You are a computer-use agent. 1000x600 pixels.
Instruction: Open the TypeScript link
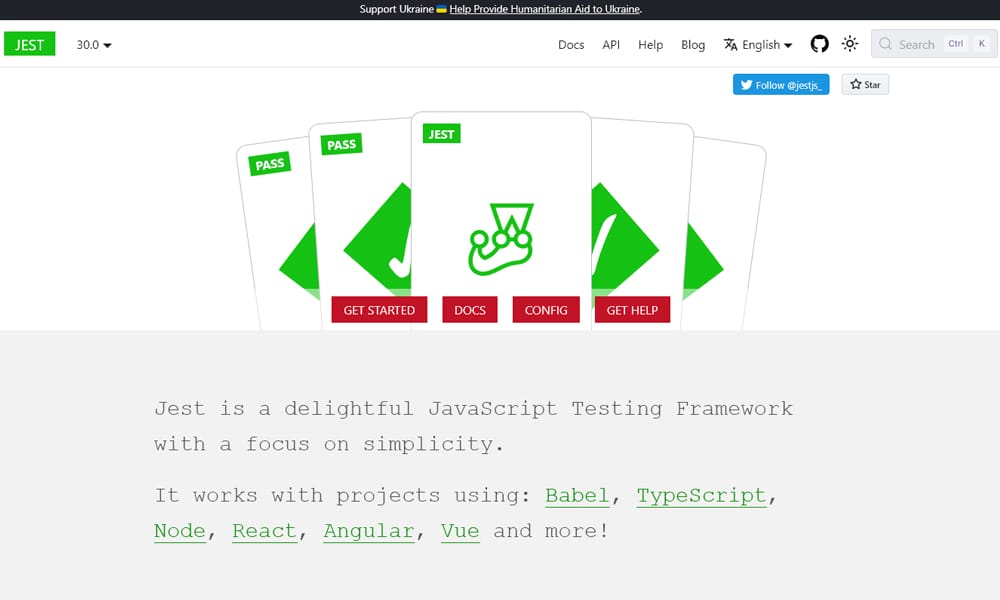pos(702,495)
